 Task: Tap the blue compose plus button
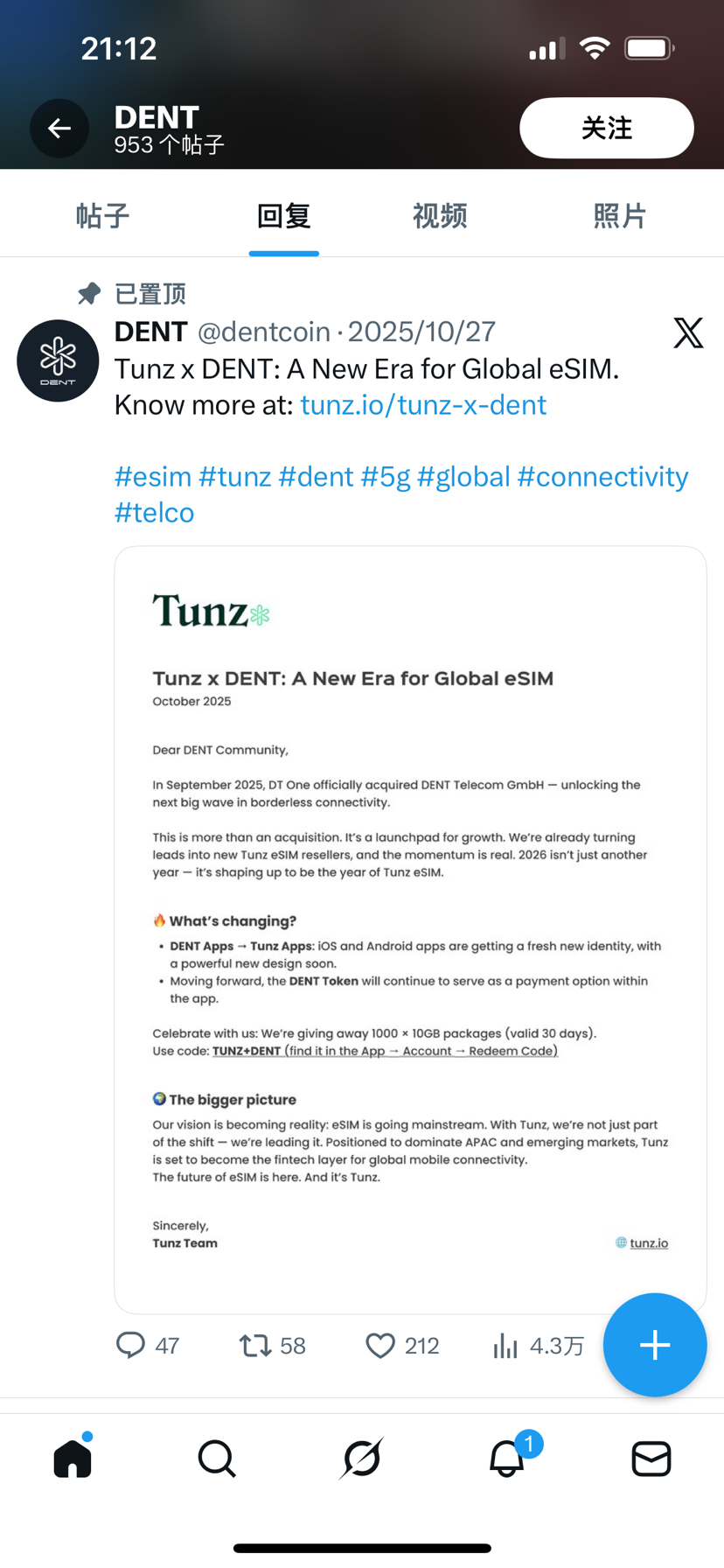coord(654,1345)
